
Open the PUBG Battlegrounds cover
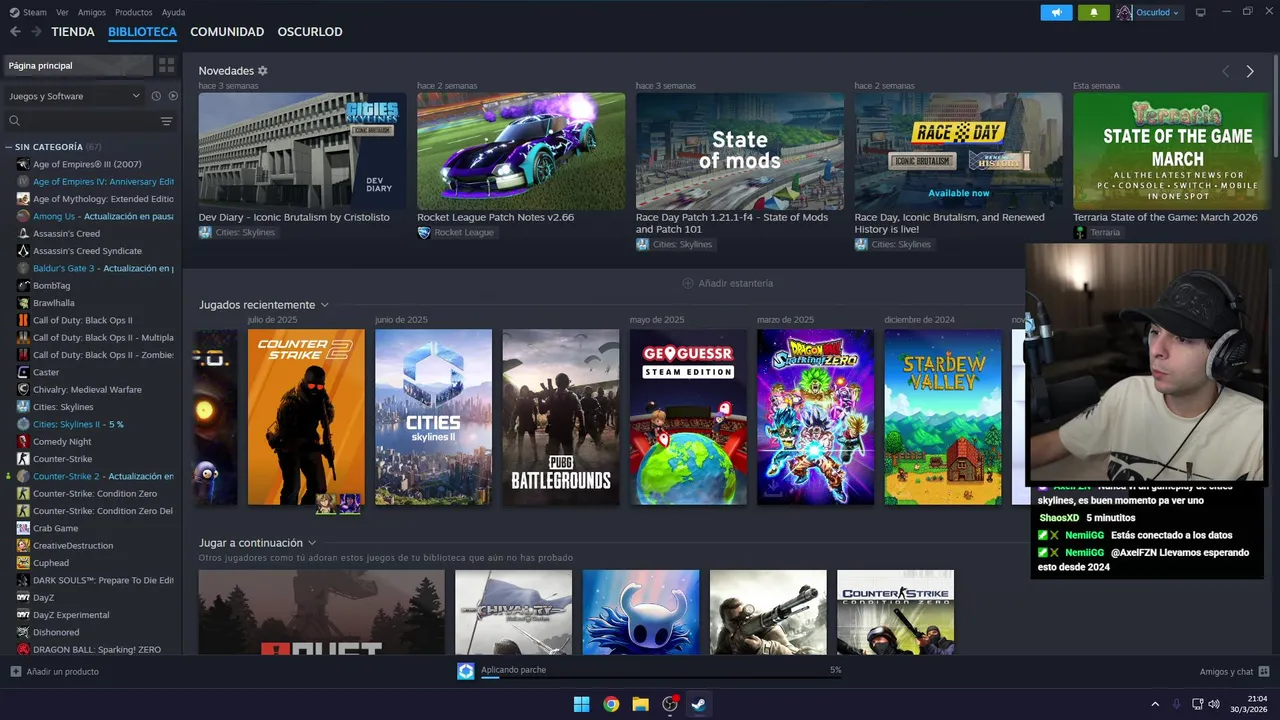tap(561, 417)
